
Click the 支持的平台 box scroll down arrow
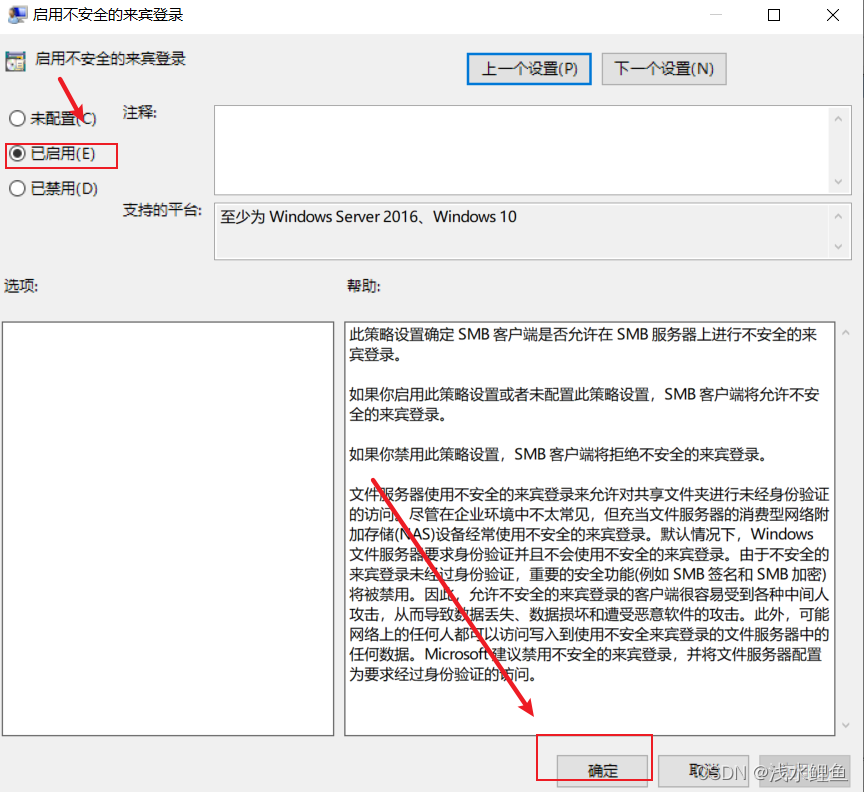tap(838, 246)
